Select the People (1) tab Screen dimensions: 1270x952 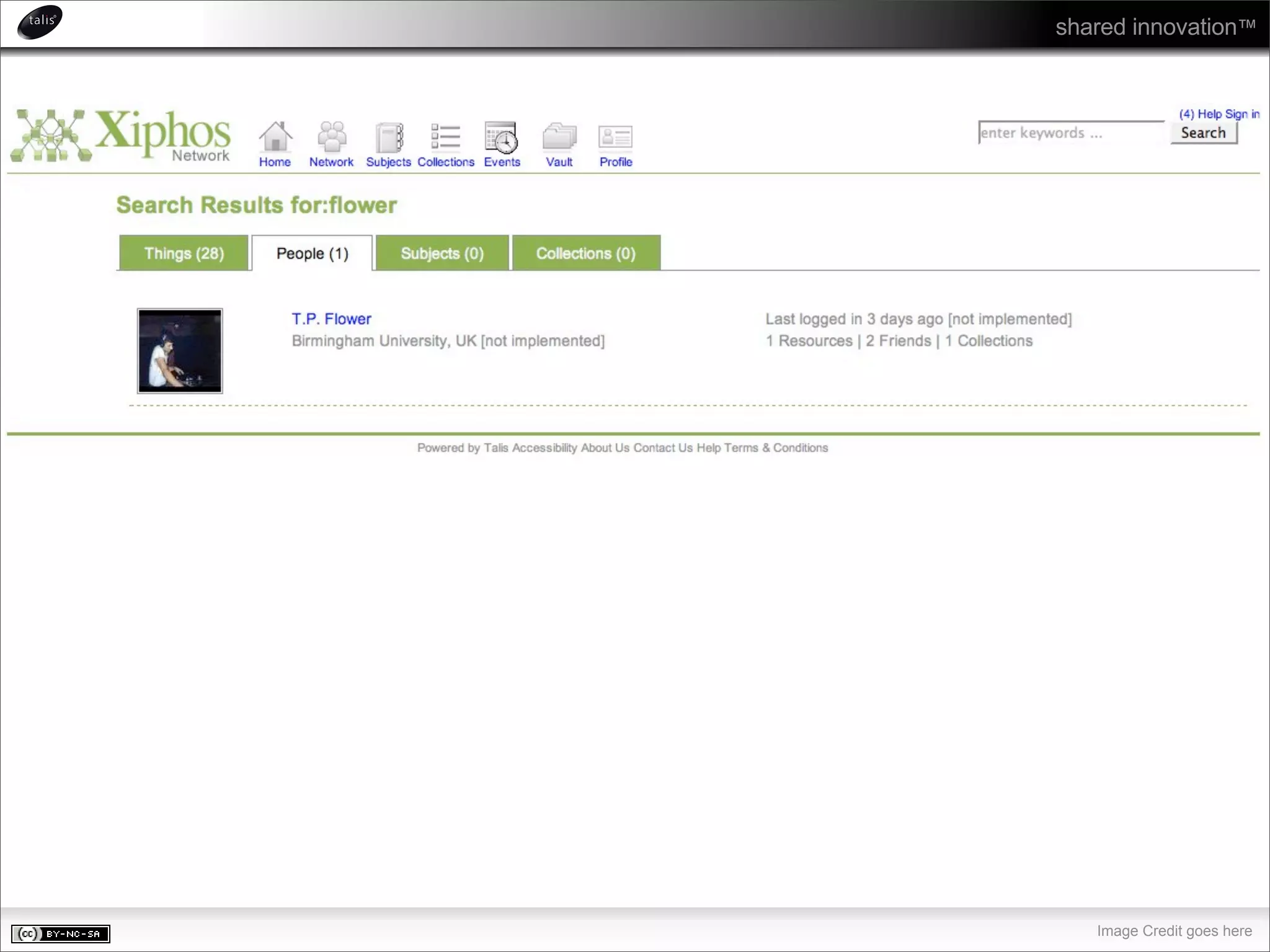coord(312,253)
